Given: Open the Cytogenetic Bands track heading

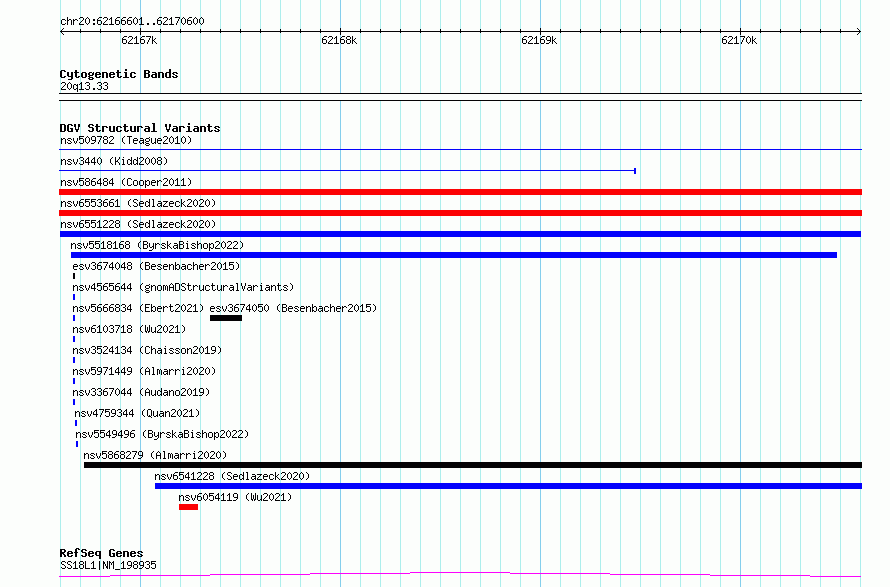Looking at the screenshot, I should pos(119,74).
